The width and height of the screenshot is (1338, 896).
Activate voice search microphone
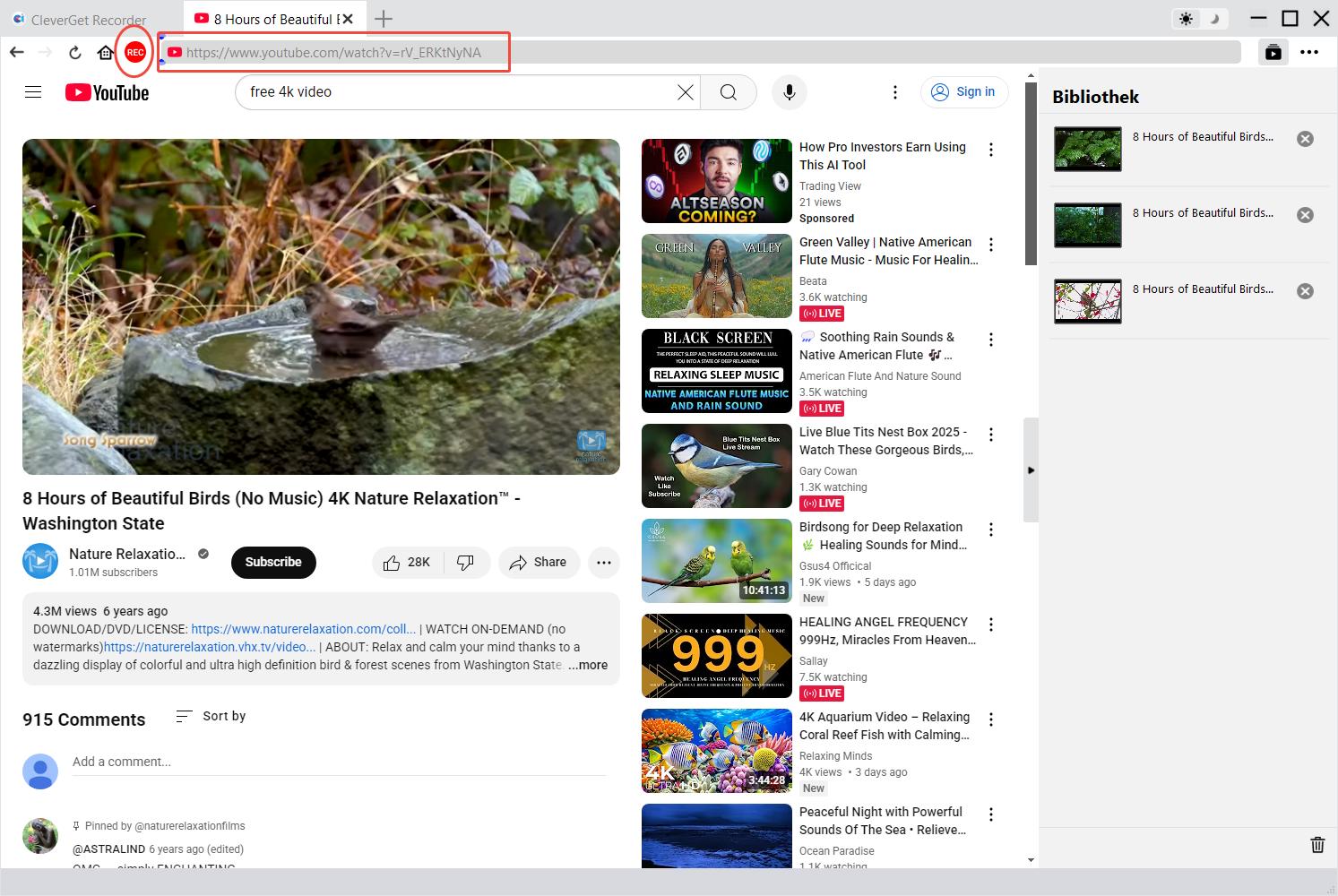coord(790,91)
